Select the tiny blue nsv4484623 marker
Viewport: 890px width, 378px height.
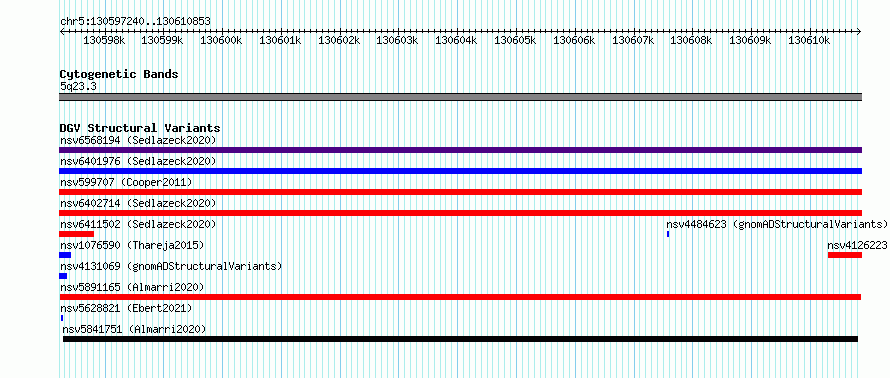[668, 234]
